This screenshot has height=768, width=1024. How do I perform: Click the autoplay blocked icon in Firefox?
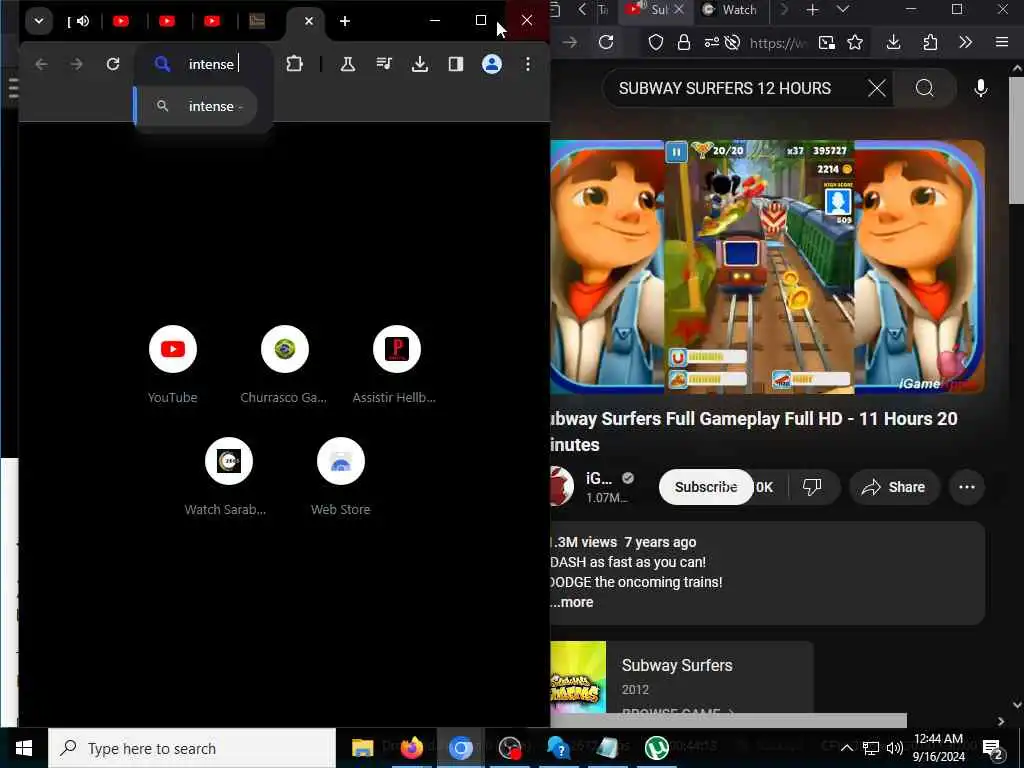(x=733, y=43)
